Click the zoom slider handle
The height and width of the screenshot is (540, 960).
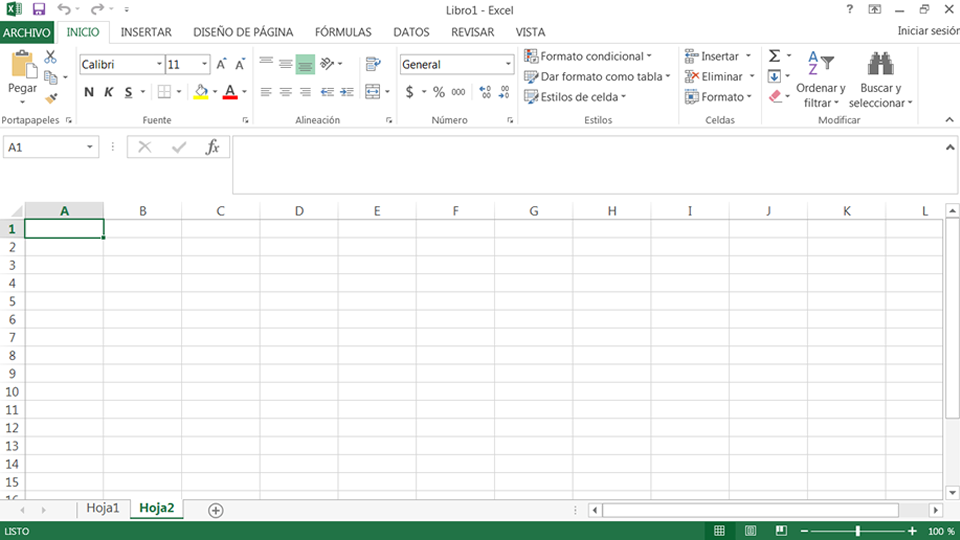tap(857, 531)
